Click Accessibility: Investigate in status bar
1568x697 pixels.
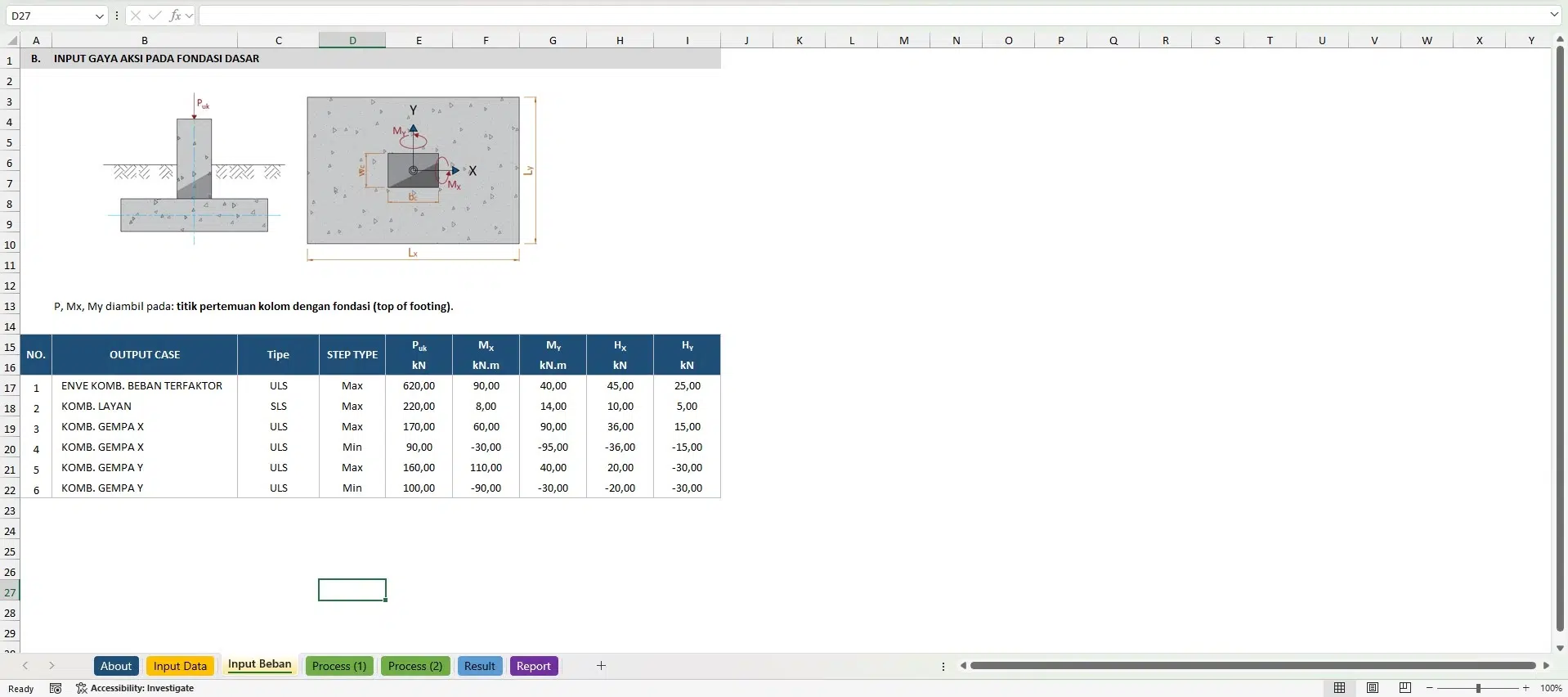(x=135, y=688)
